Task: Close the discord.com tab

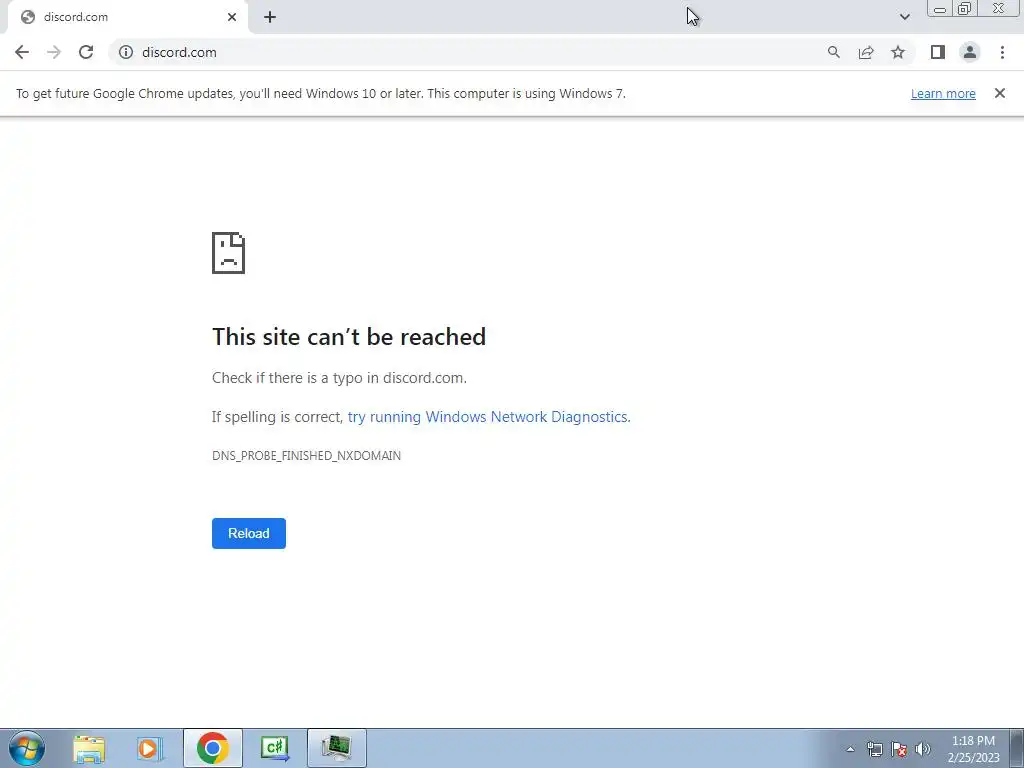Action: [232, 17]
